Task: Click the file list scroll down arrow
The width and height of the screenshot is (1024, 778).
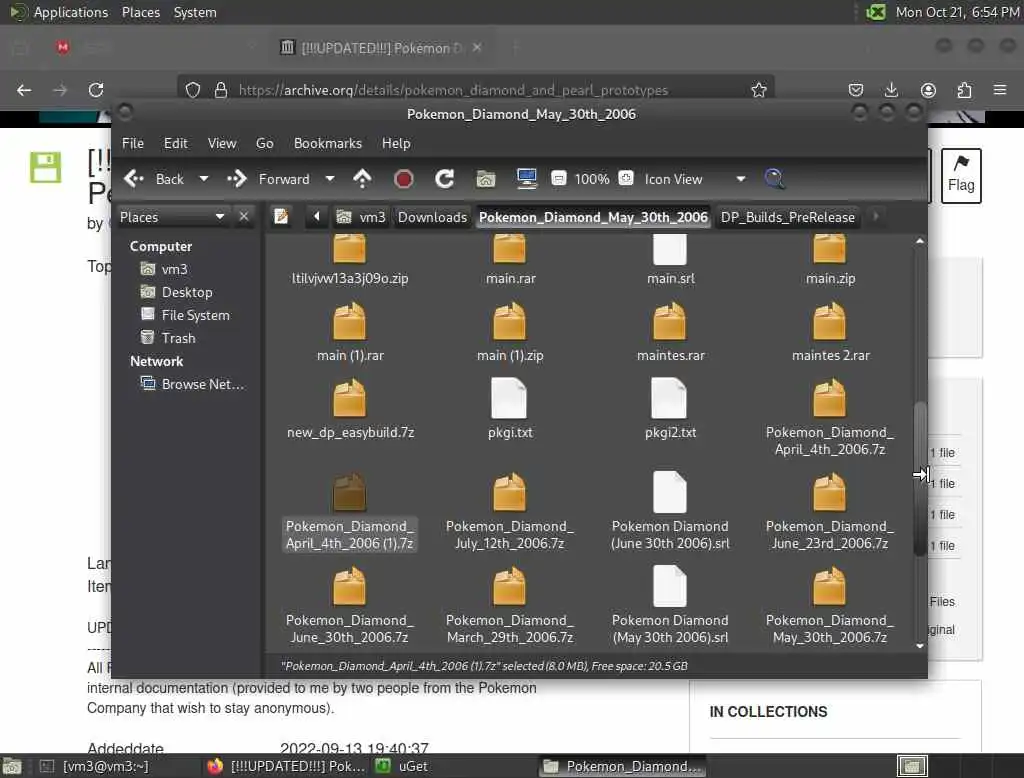Action: pyautogui.click(x=920, y=646)
